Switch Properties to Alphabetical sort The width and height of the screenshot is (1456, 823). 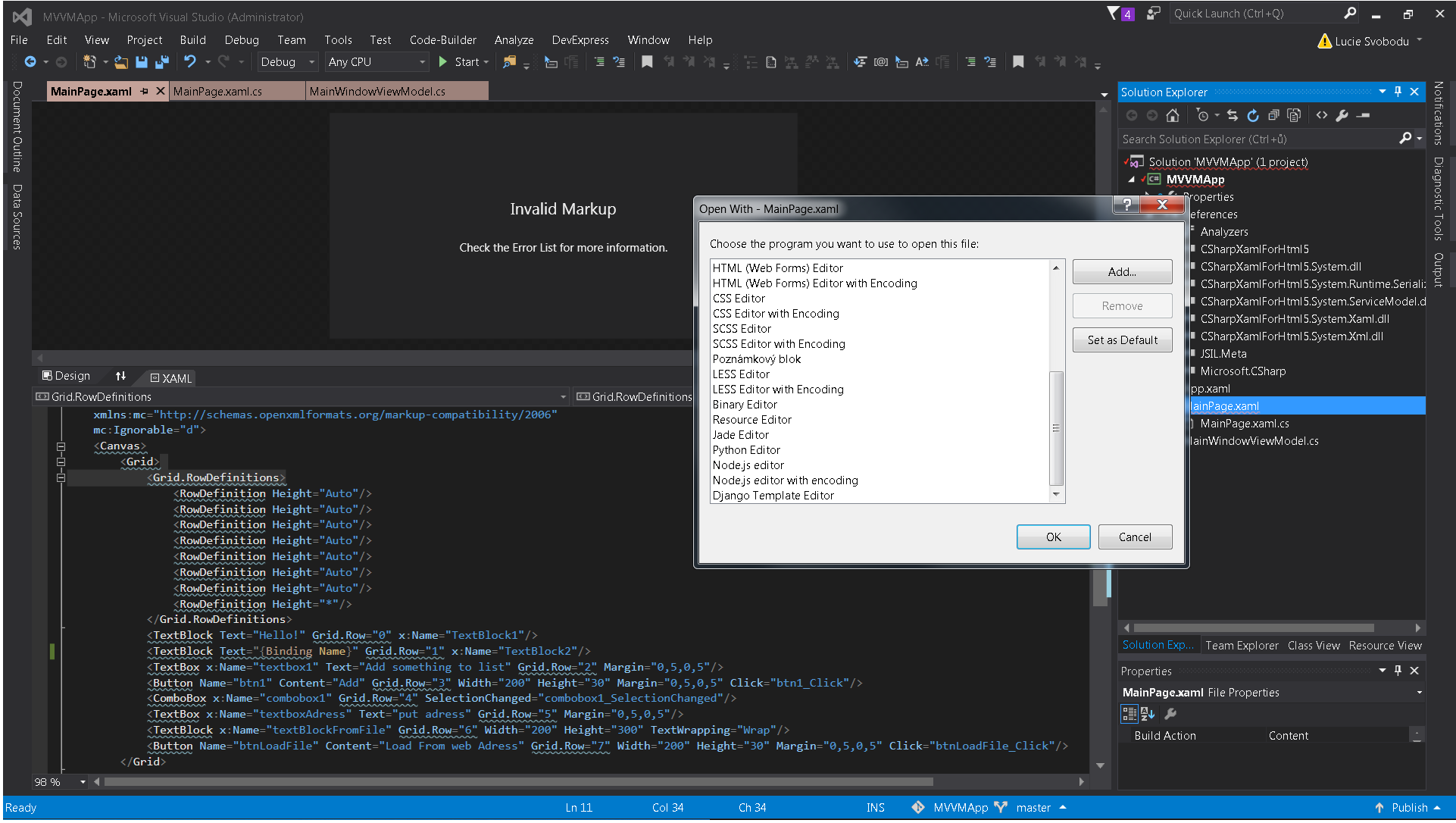pyautogui.click(x=1148, y=714)
